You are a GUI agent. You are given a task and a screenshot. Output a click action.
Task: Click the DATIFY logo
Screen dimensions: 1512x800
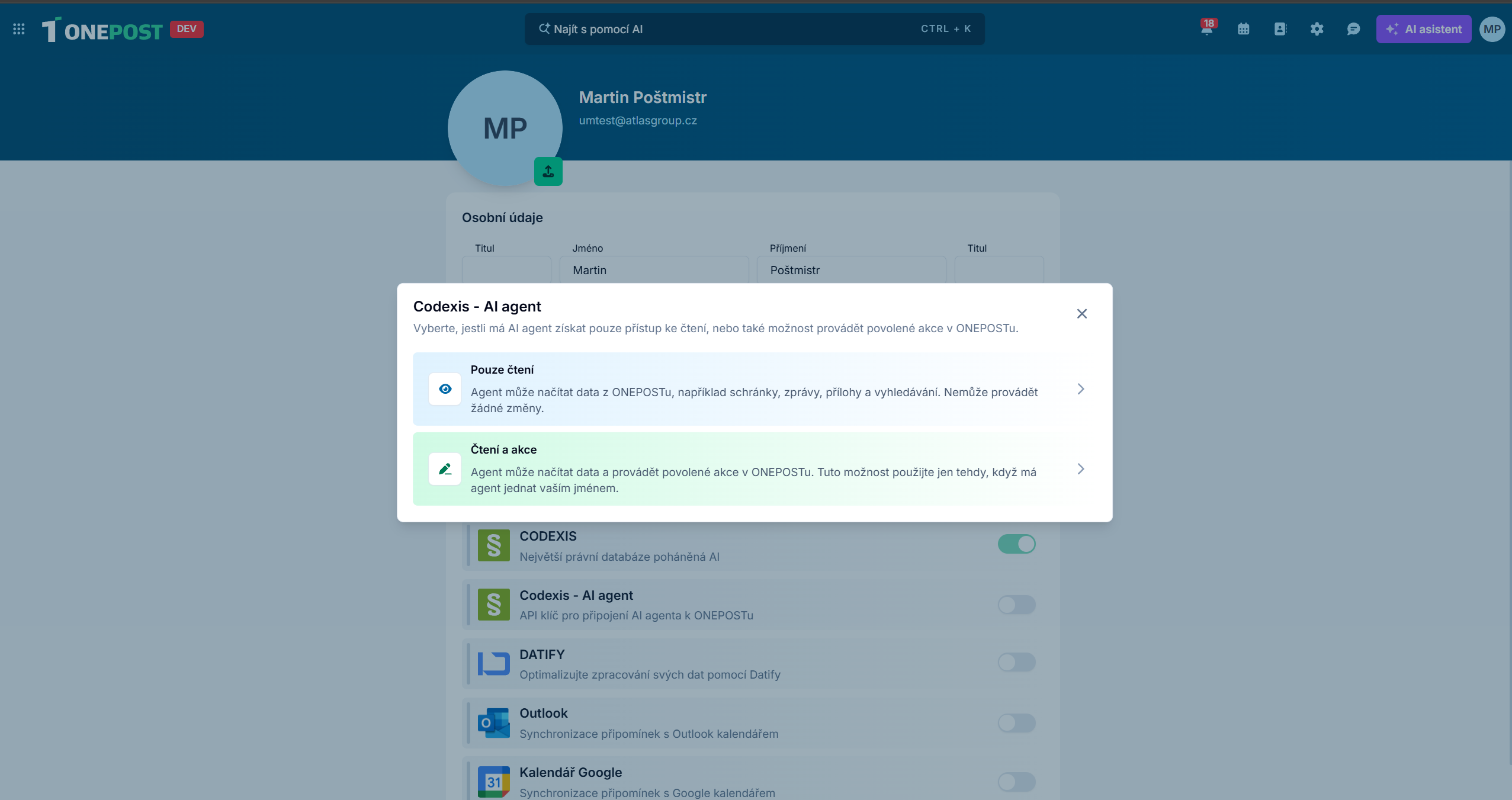pos(494,664)
